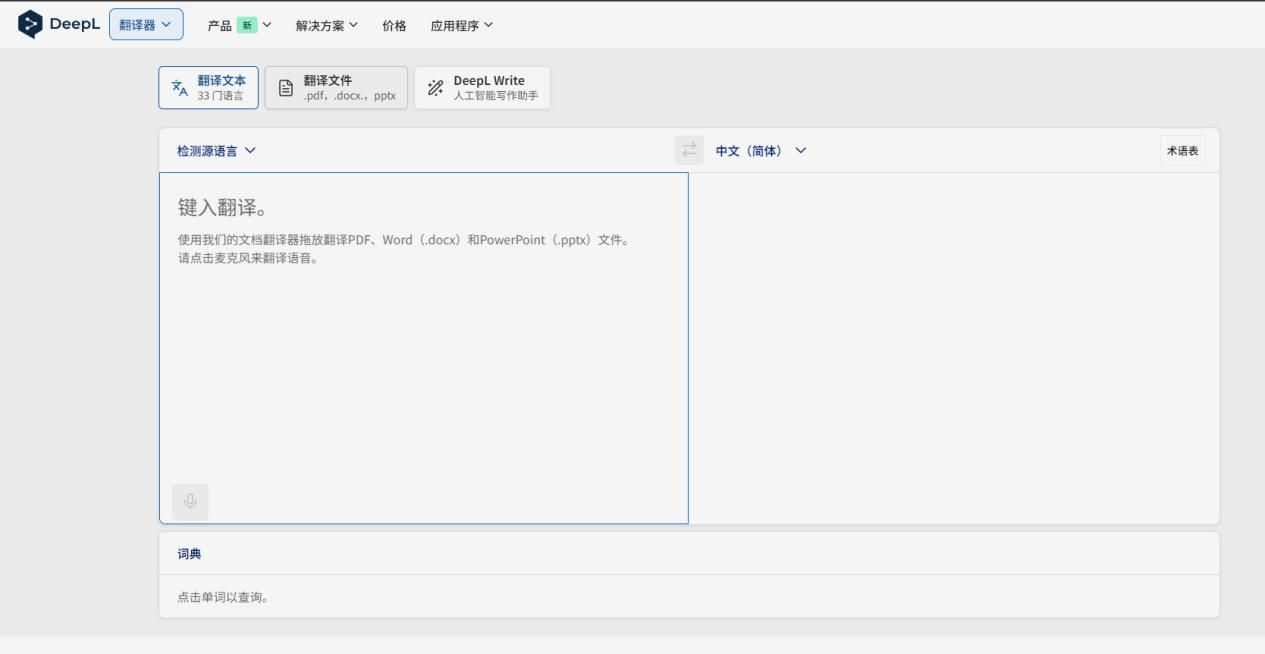The width and height of the screenshot is (1265, 654).
Task: Click the translate text icon
Action: pyautogui.click(x=179, y=88)
